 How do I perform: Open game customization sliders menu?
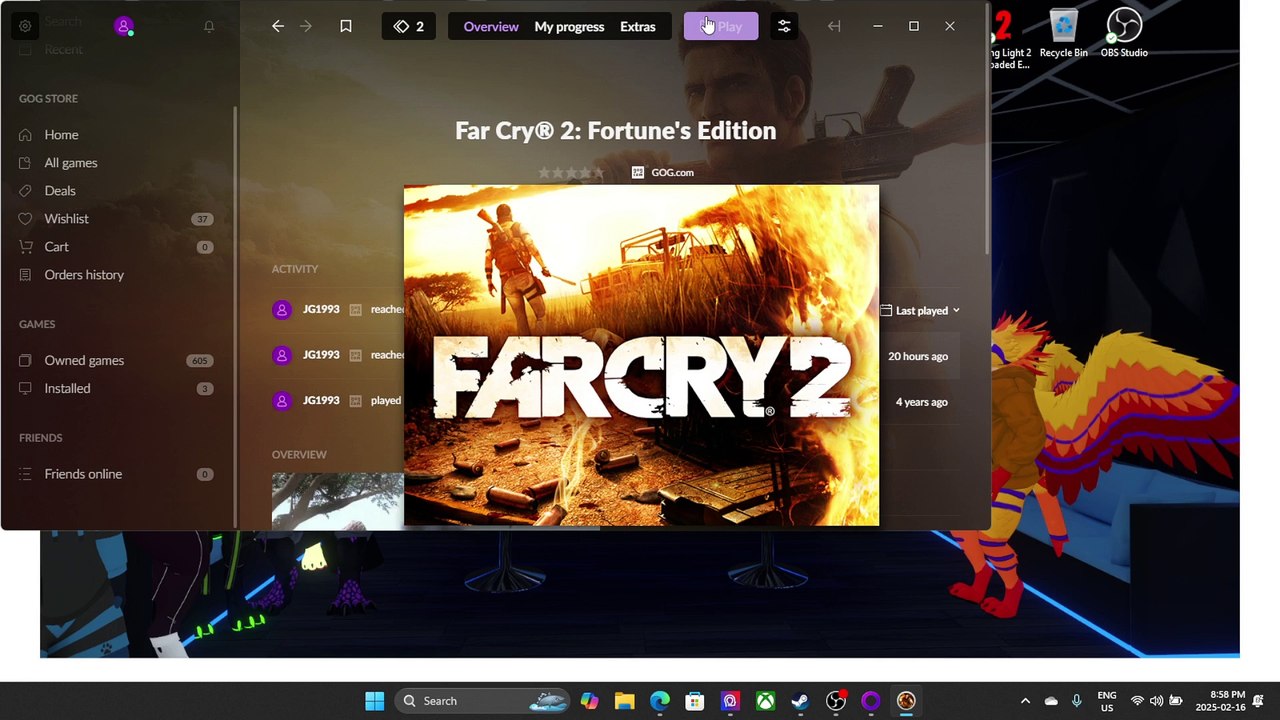click(x=784, y=26)
